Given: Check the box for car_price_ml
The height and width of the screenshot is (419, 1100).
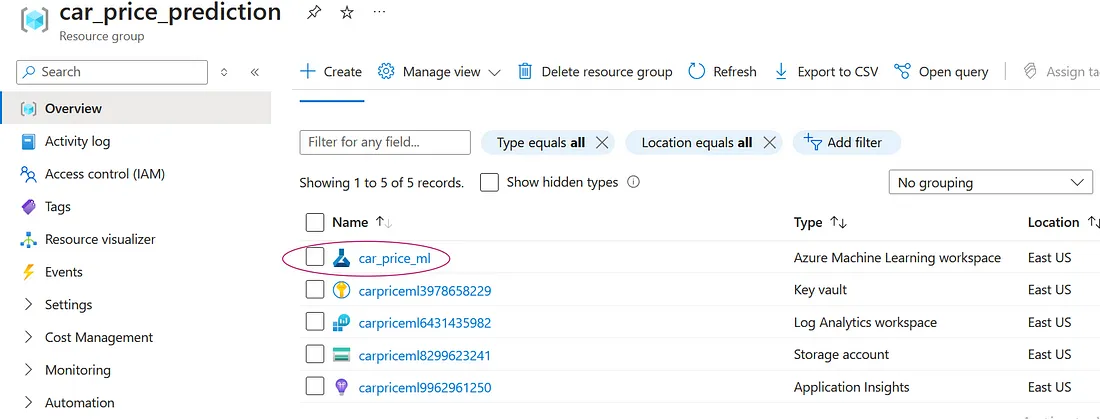Looking at the screenshot, I should click(315, 258).
